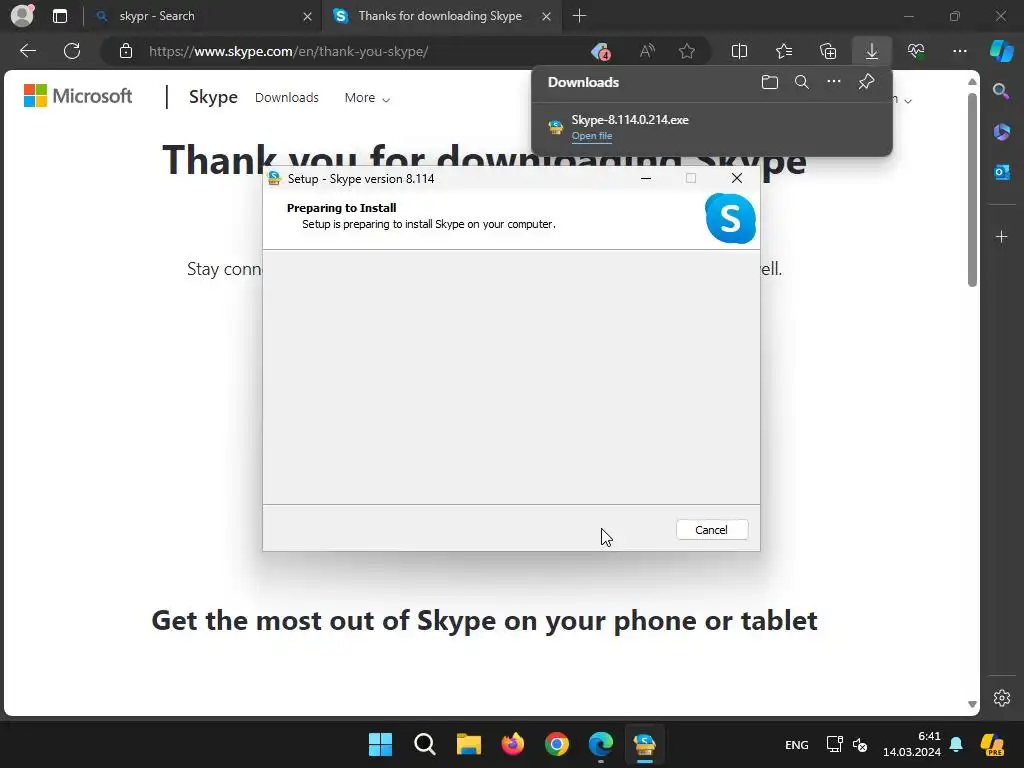The width and height of the screenshot is (1024, 768).
Task: View site information lock icon
Action: [x=126, y=51]
